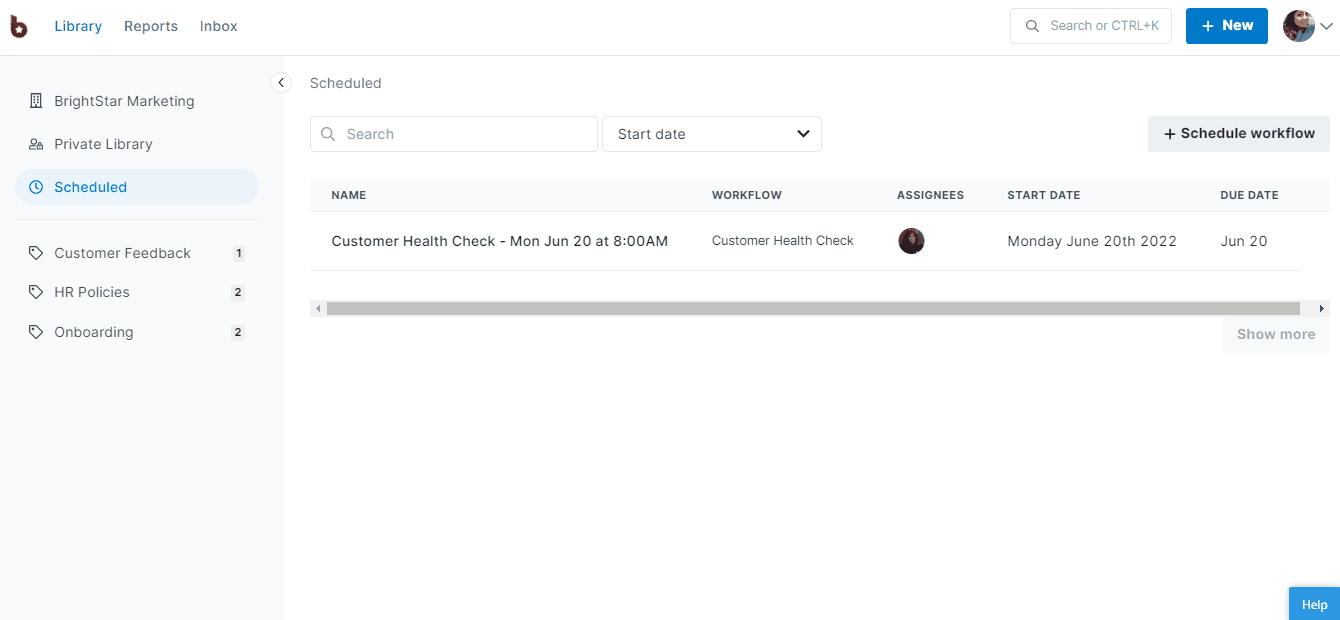Open the user account menu chevron
Screen dimensions: 1340x620
pyautogui.click(x=1327, y=27)
